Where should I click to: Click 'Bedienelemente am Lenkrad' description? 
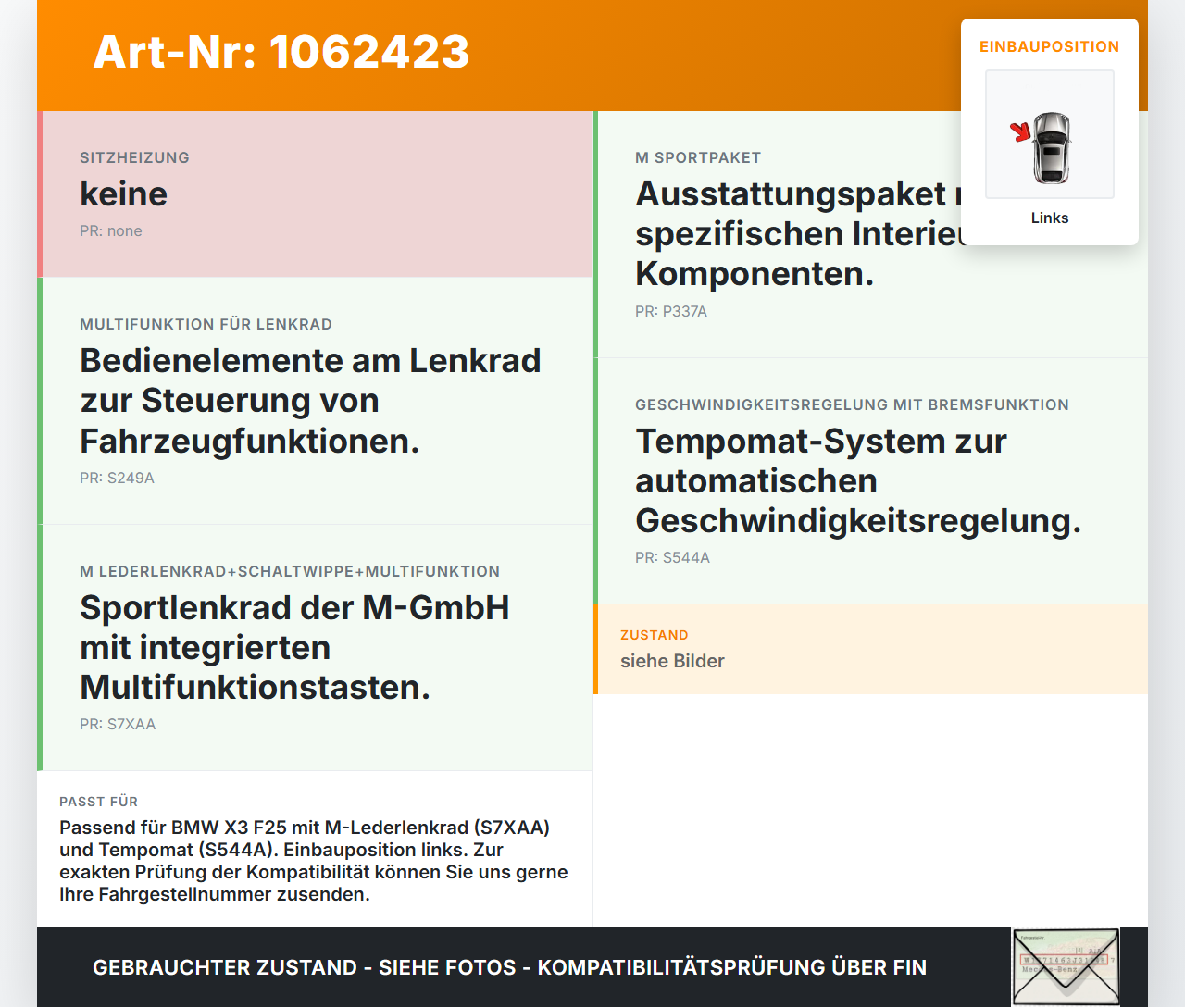click(310, 400)
